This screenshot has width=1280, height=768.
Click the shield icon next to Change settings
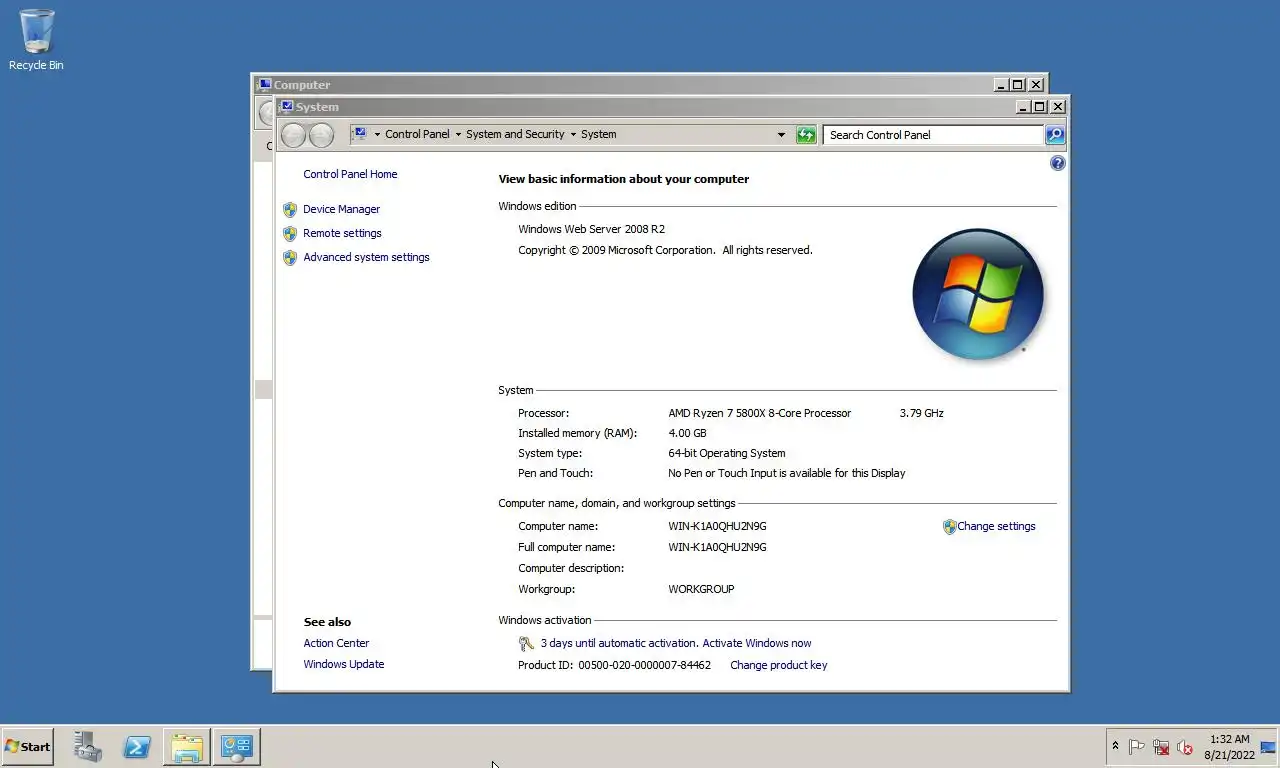(x=949, y=526)
